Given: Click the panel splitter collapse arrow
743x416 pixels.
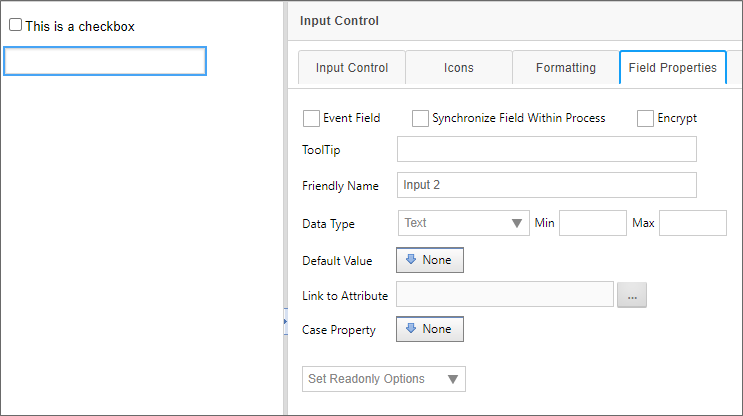Looking at the screenshot, I should pos(285,321).
